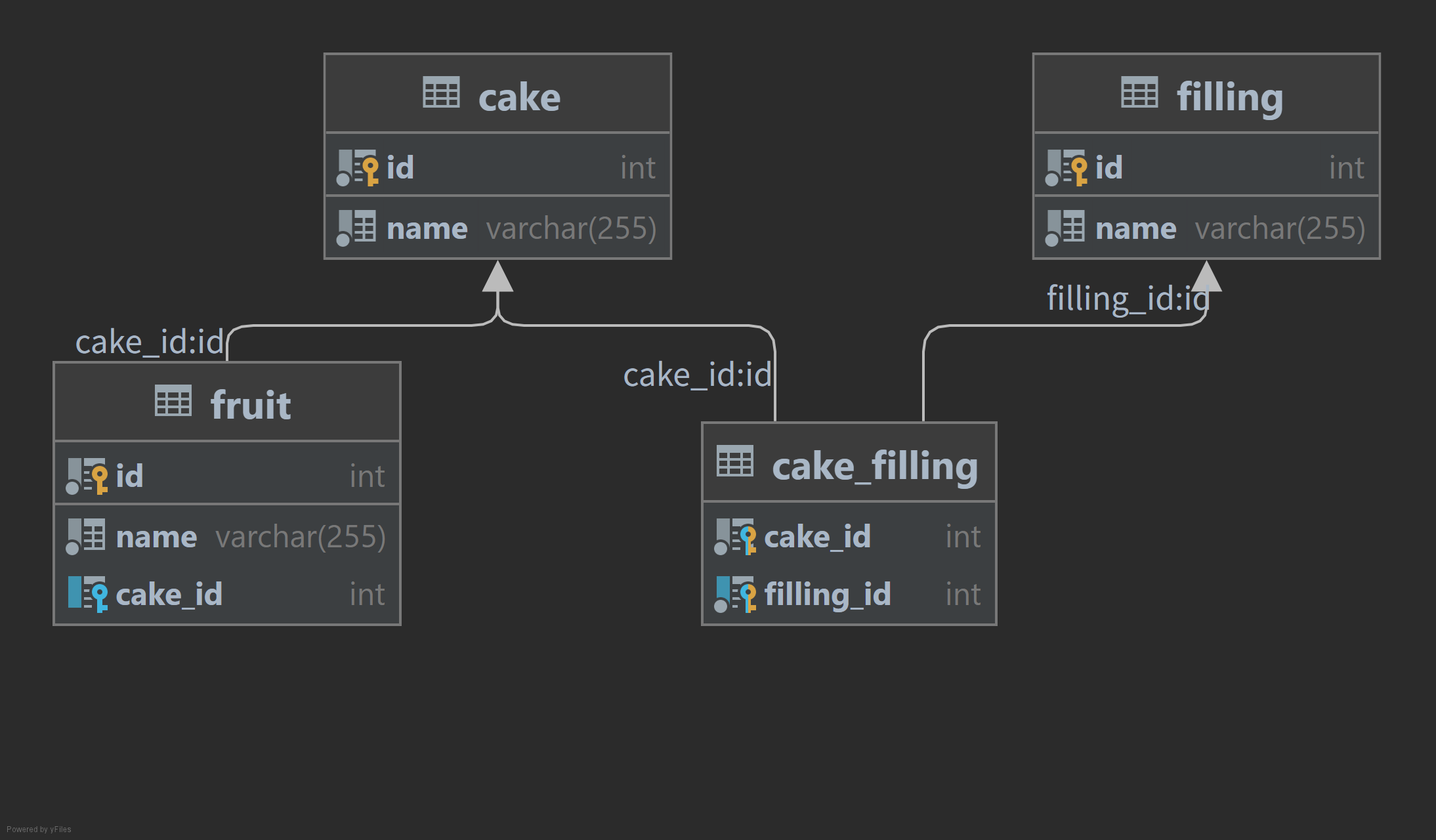Click the foreign key icon for fruit cake_id
Screen dimensions: 1436x840
[x=88, y=595]
